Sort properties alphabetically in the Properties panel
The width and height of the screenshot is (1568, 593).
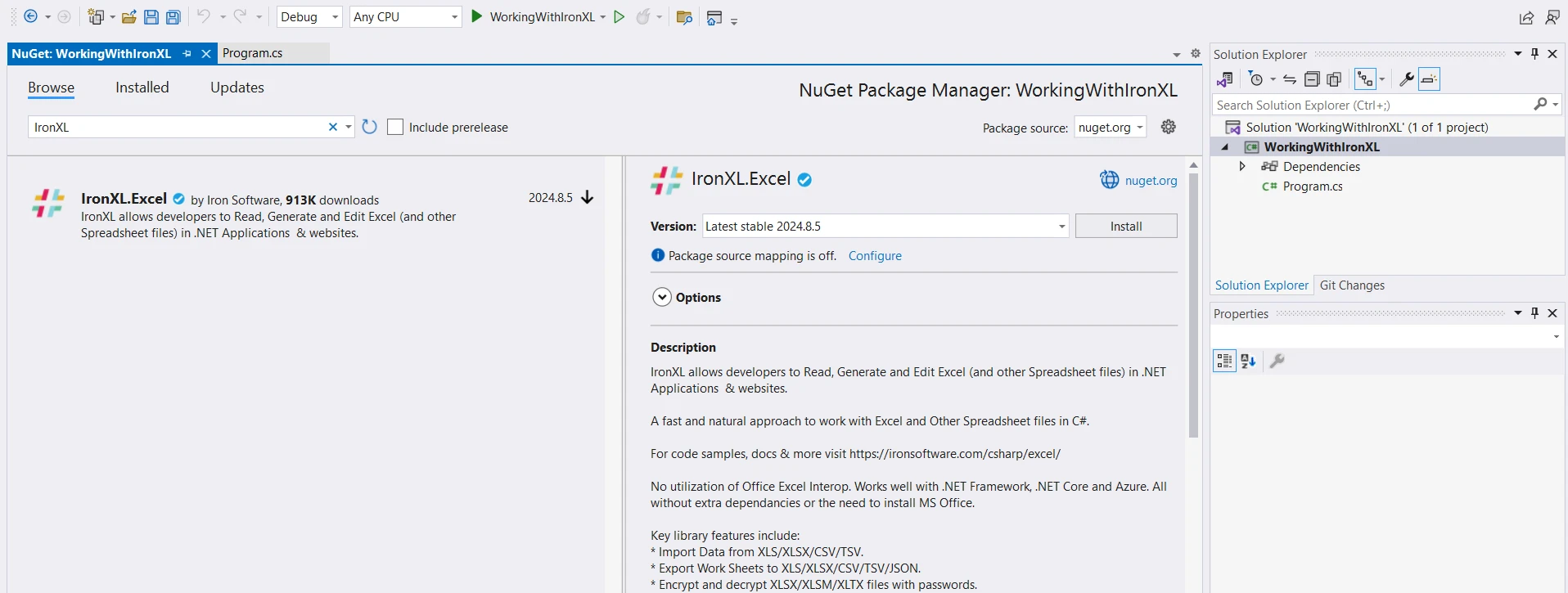click(1248, 361)
